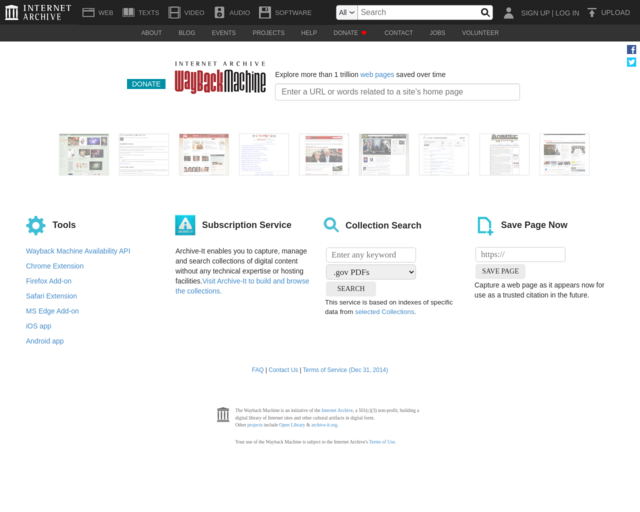This screenshot has height=512, width=640.
Task: Open the Terms of Use footer link
Action: 382,442
